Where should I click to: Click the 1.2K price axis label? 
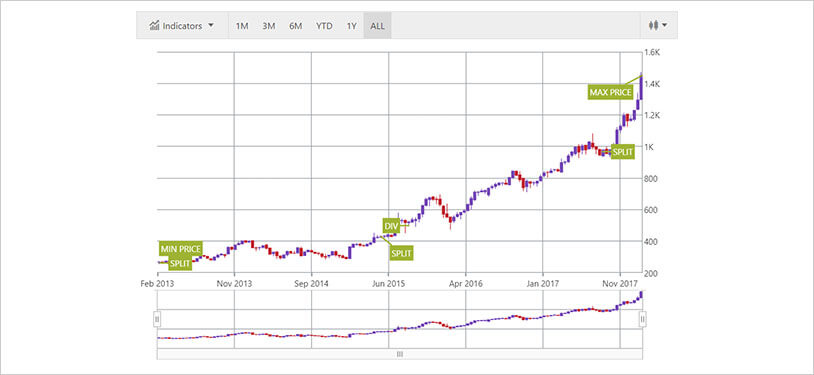pos(653,115)
